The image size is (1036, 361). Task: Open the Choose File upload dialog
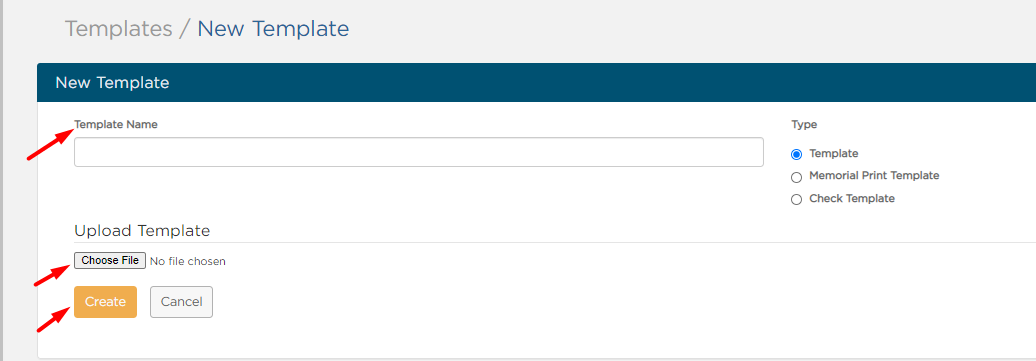click(110, 261)
